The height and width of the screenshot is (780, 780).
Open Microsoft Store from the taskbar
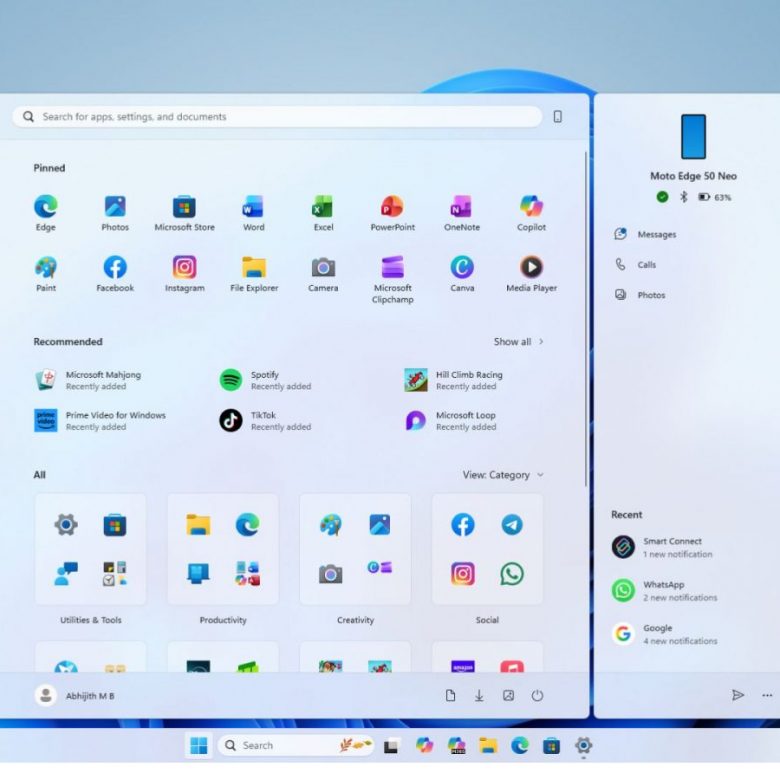(x=551, y=746)
